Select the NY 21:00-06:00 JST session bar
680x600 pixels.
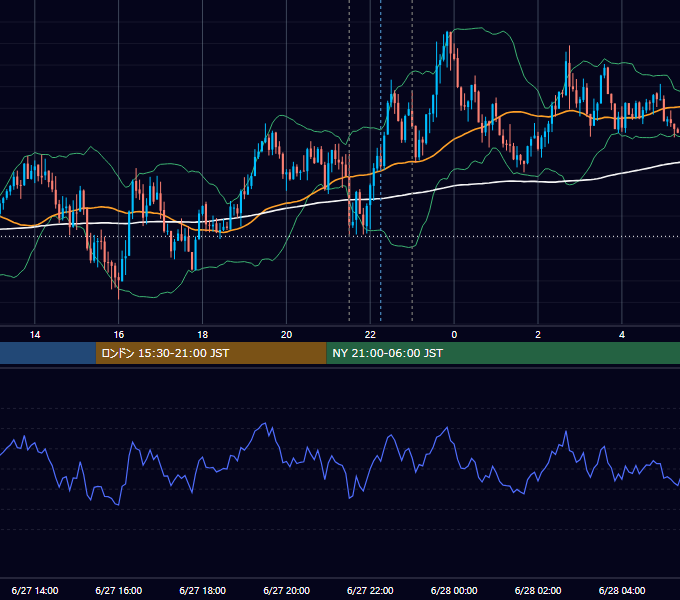[x=503, y=353]
